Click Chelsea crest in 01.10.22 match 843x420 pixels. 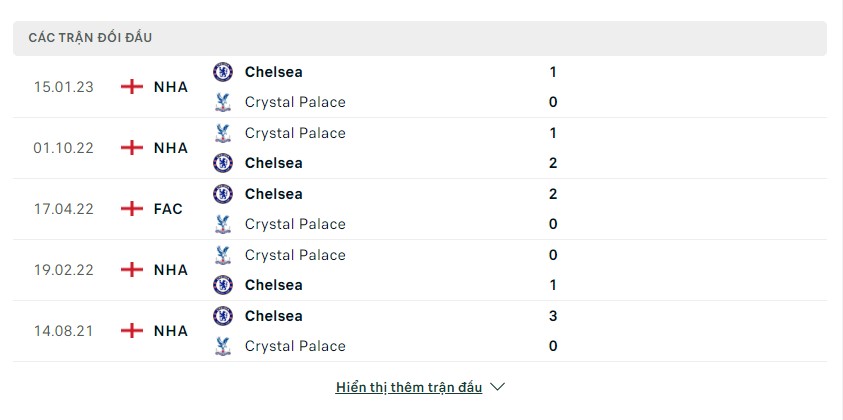(x=223, y=163)
